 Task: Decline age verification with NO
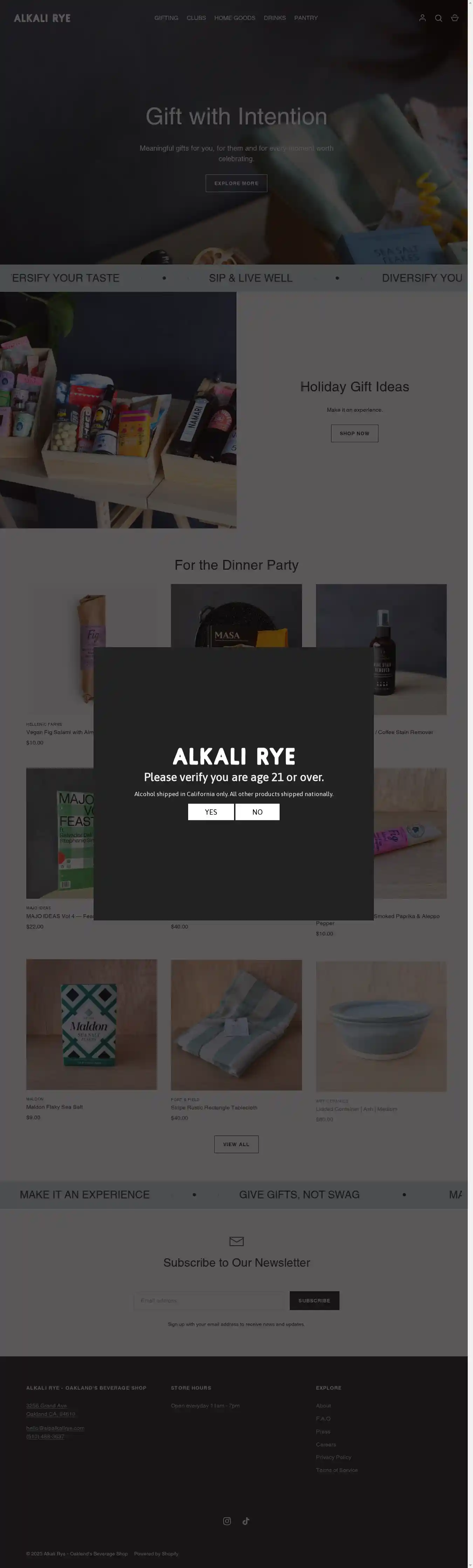pos(258,812)
